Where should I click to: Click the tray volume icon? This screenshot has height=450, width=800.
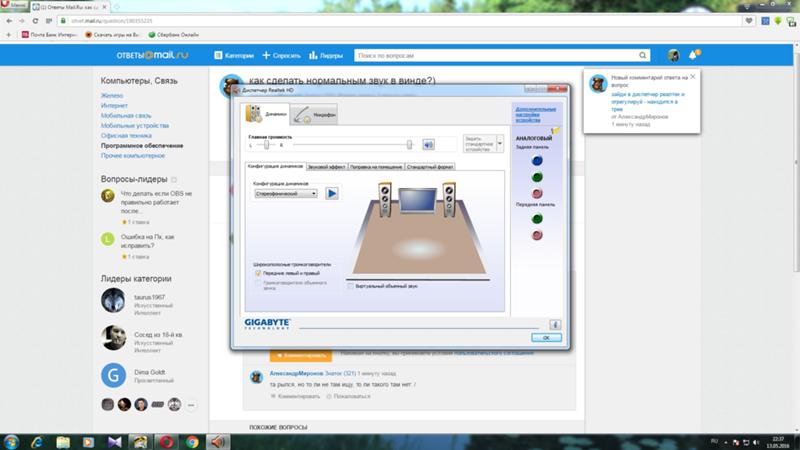756,442
